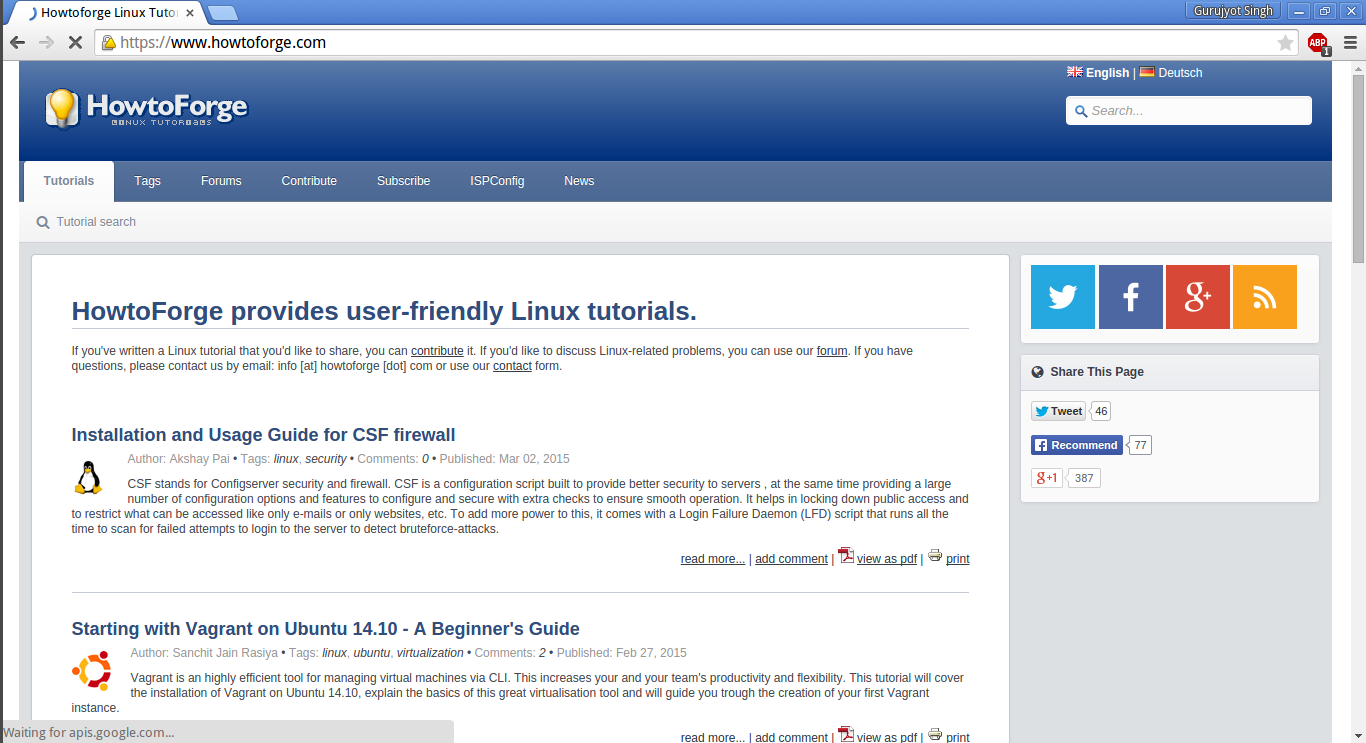Click 'Author: Akshay Pai' text
This screenshot has width=1366, height=743.
(179, 459)
